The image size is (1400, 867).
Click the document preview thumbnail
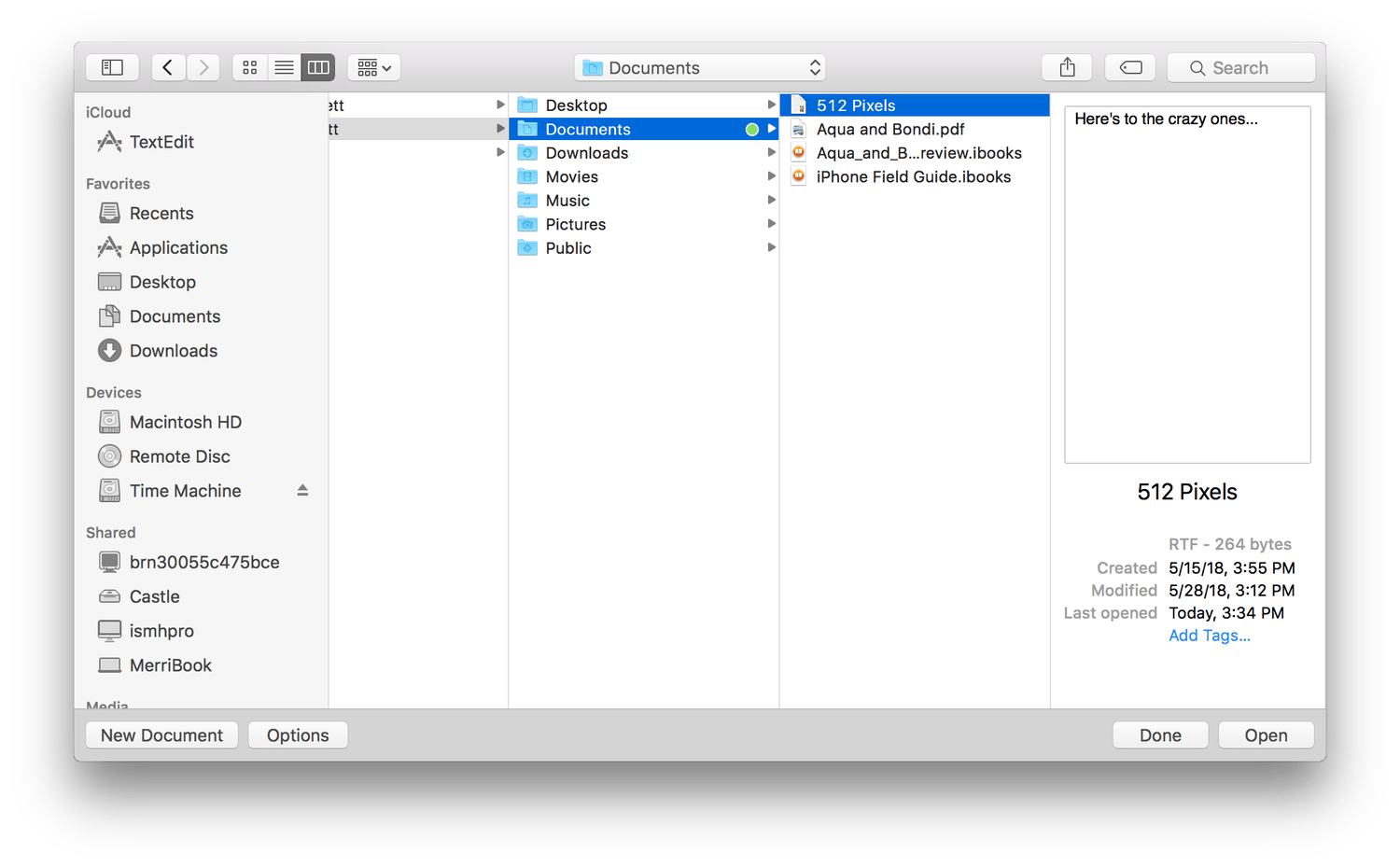[1187, 285]
